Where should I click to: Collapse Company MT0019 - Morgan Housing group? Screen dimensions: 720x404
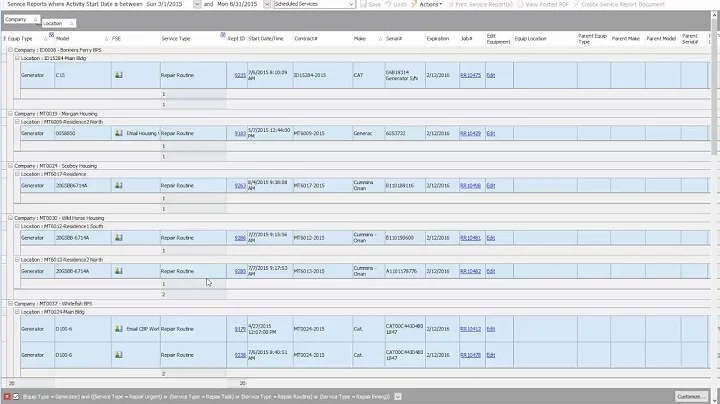(x=11, y=113)
